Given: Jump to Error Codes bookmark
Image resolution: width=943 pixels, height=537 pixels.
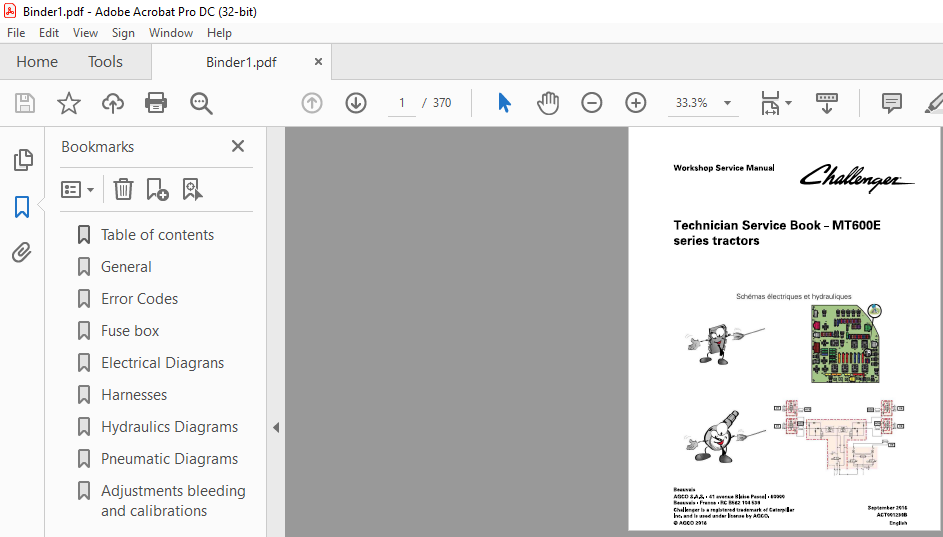Looking at the screenshot, I should (x=140, y=299).
